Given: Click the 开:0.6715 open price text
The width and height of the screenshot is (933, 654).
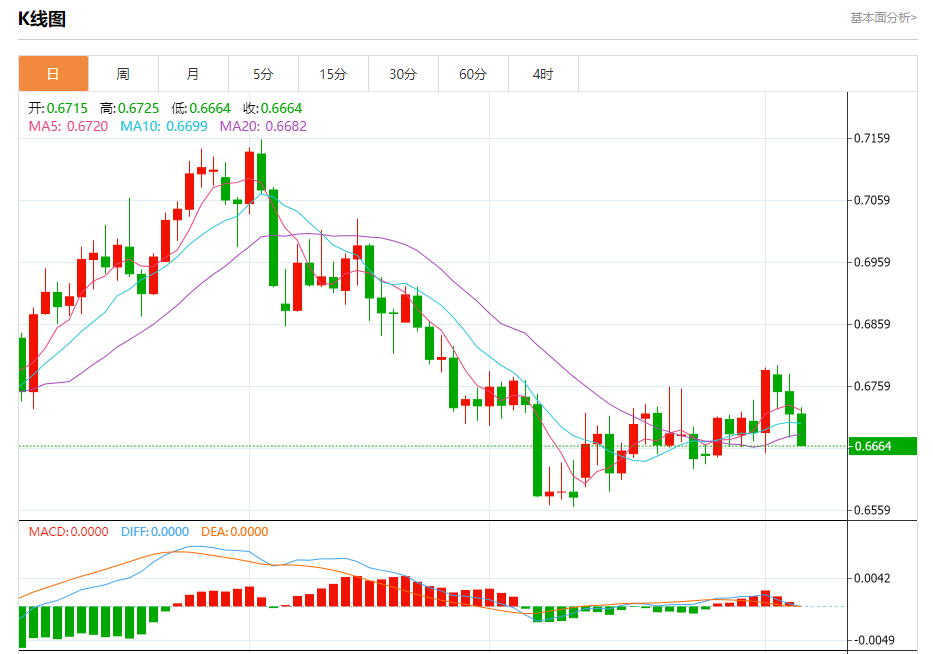Looking at the screenshot, I should tap(58, 108).
